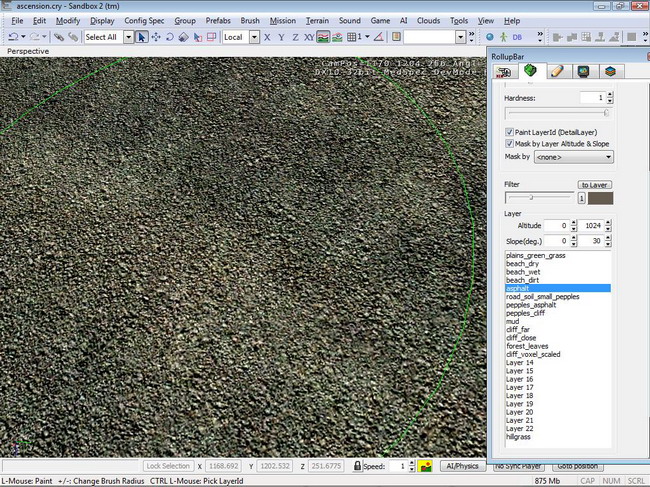Expand toolbar overflow chevron after DB

(x=540, y=36)
